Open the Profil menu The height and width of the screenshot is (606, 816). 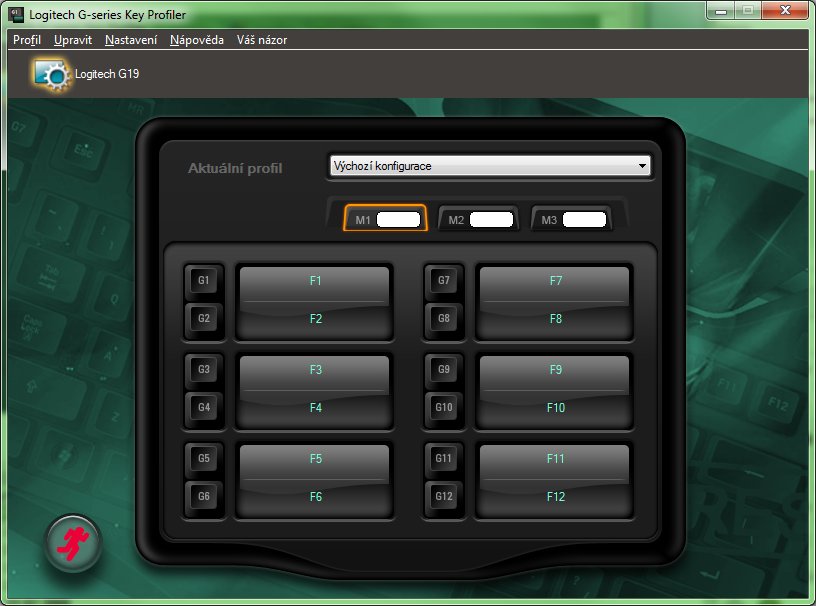(x=27, y=40)
